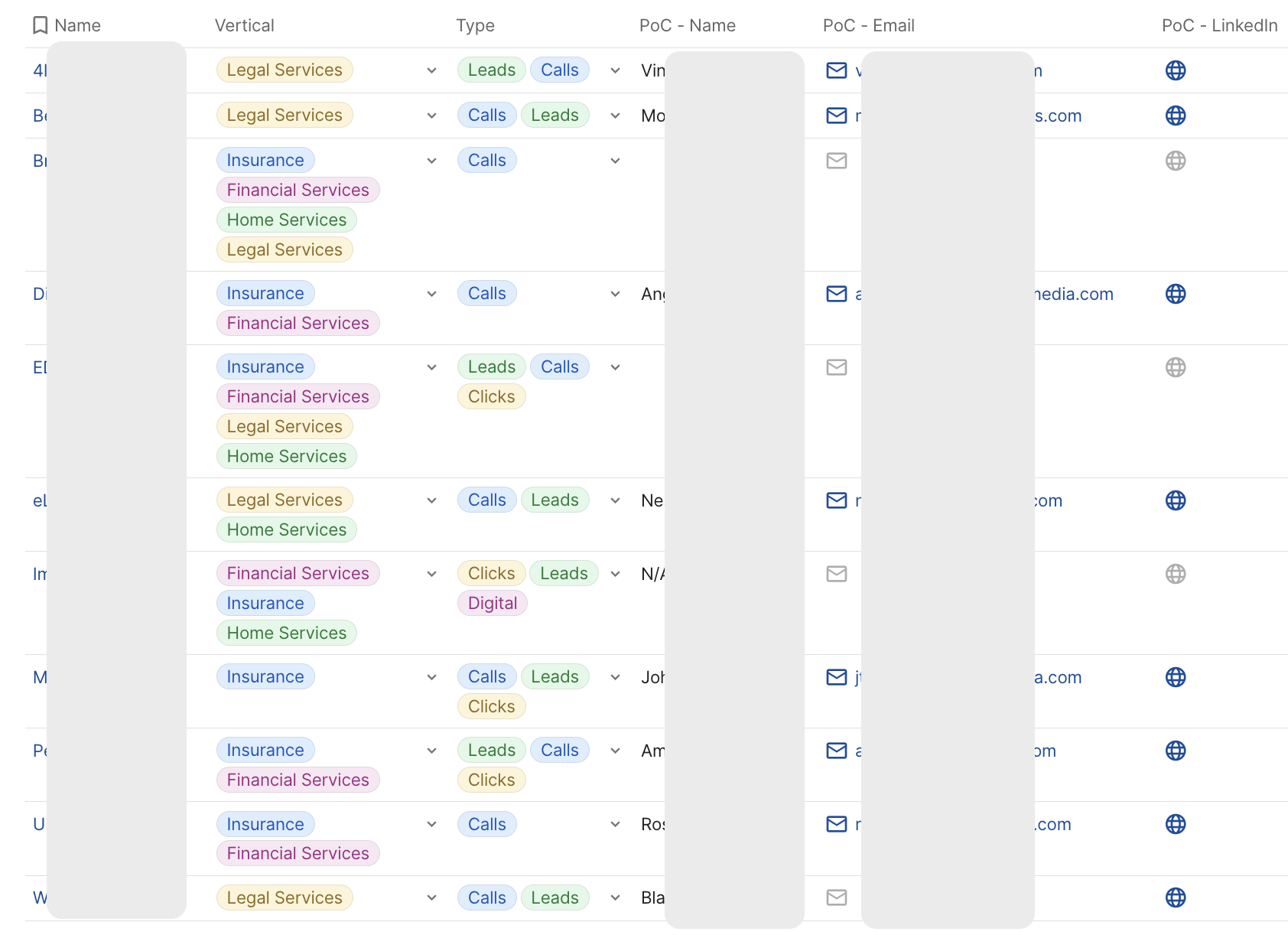Open the email envelope icon on Vin's row
The width and height of the screenshot is (1288, 935).
837,70
